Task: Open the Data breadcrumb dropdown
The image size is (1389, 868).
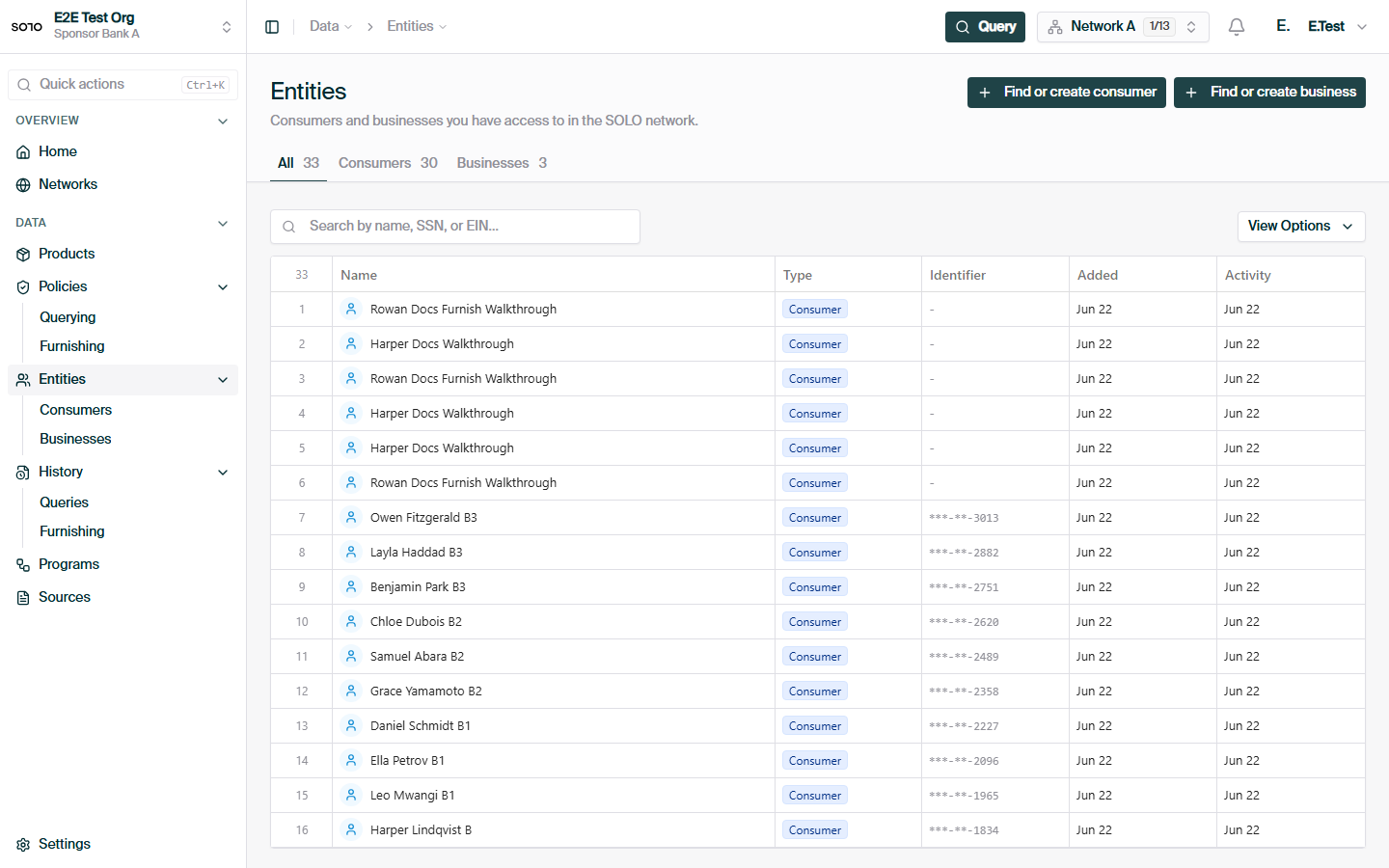Action: click(x=331, y=26)
